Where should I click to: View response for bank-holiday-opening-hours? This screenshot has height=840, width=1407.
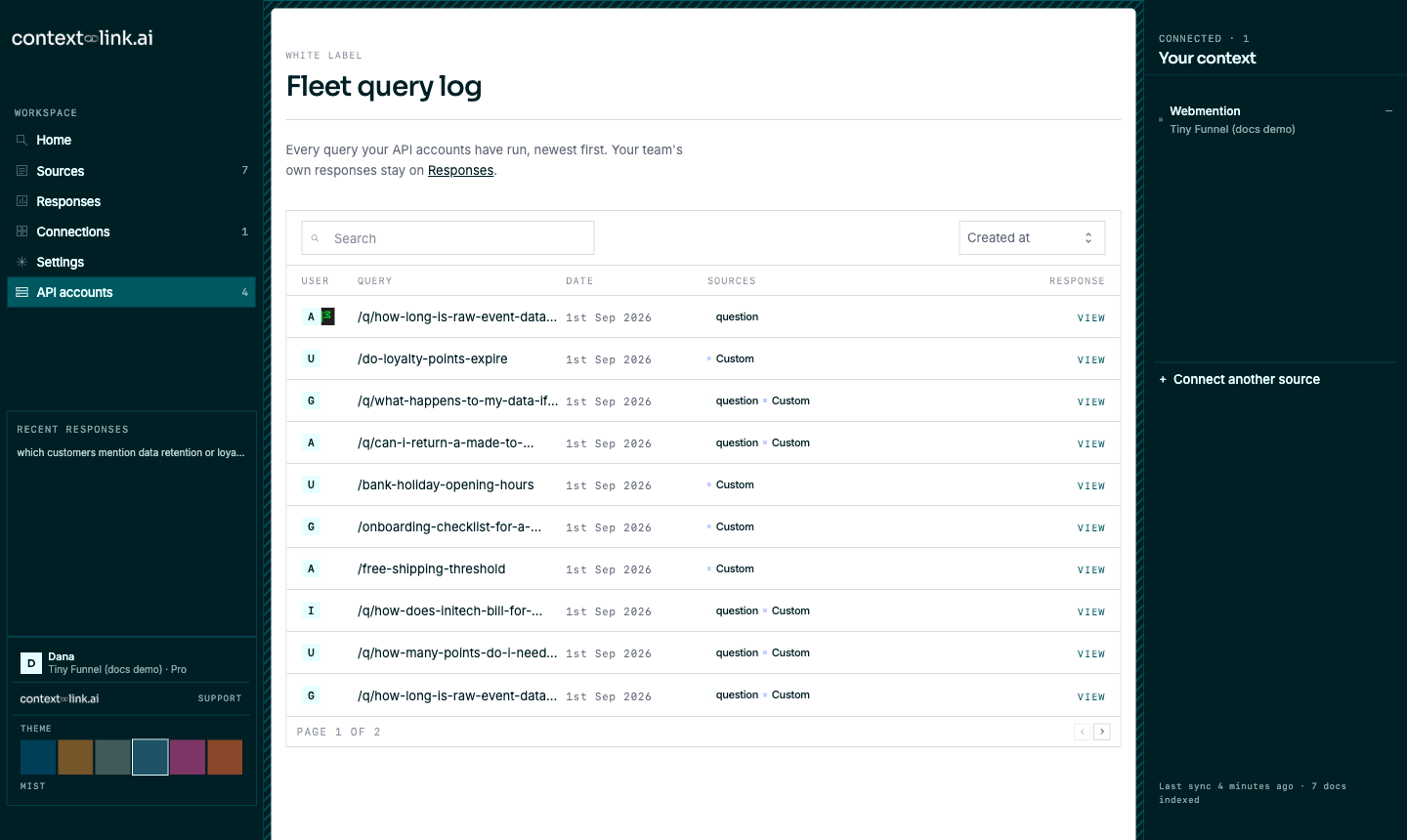(1090, 486)
